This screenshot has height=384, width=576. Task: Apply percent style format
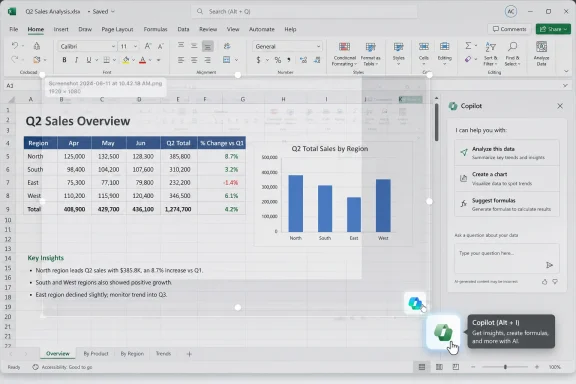278,60
